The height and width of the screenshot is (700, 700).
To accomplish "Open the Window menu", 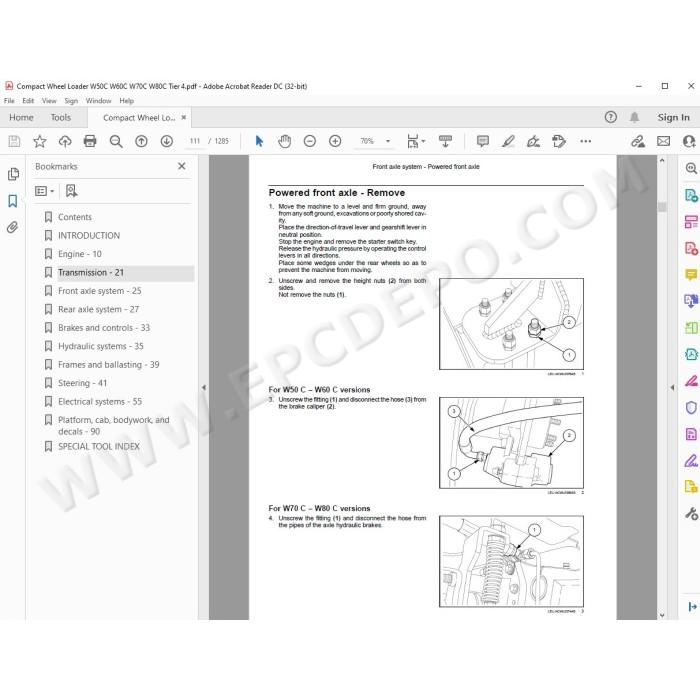I will click(99, 101).
